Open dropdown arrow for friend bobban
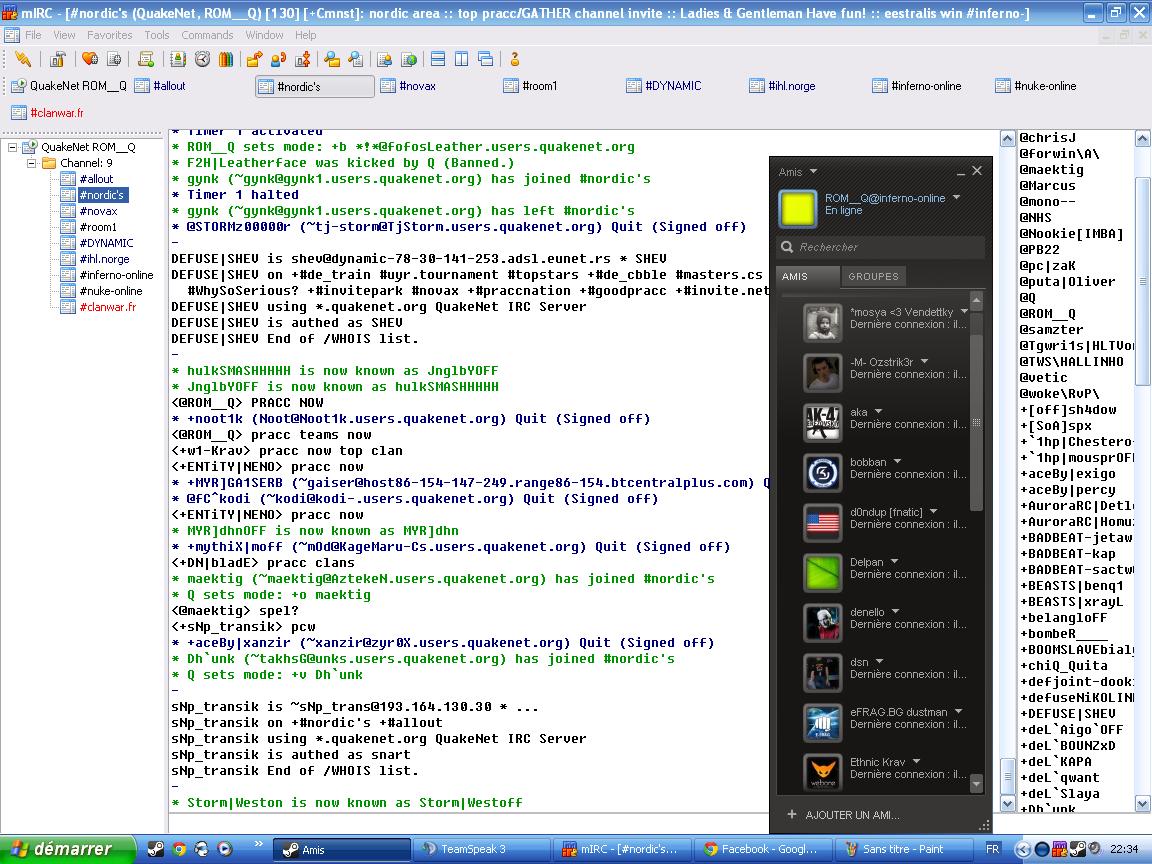1152x864 pixels. point(896,462)
